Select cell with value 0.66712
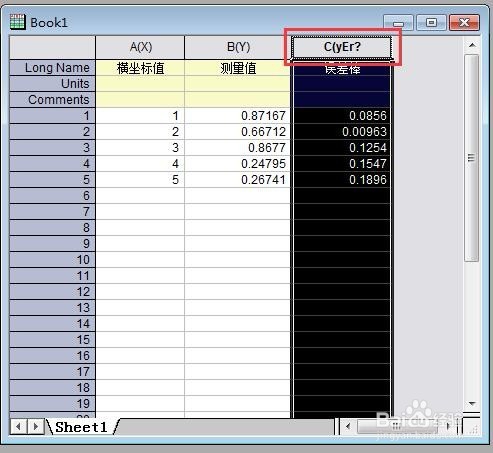This screenshot has width=493, height=453. click(x=238, y=132)
